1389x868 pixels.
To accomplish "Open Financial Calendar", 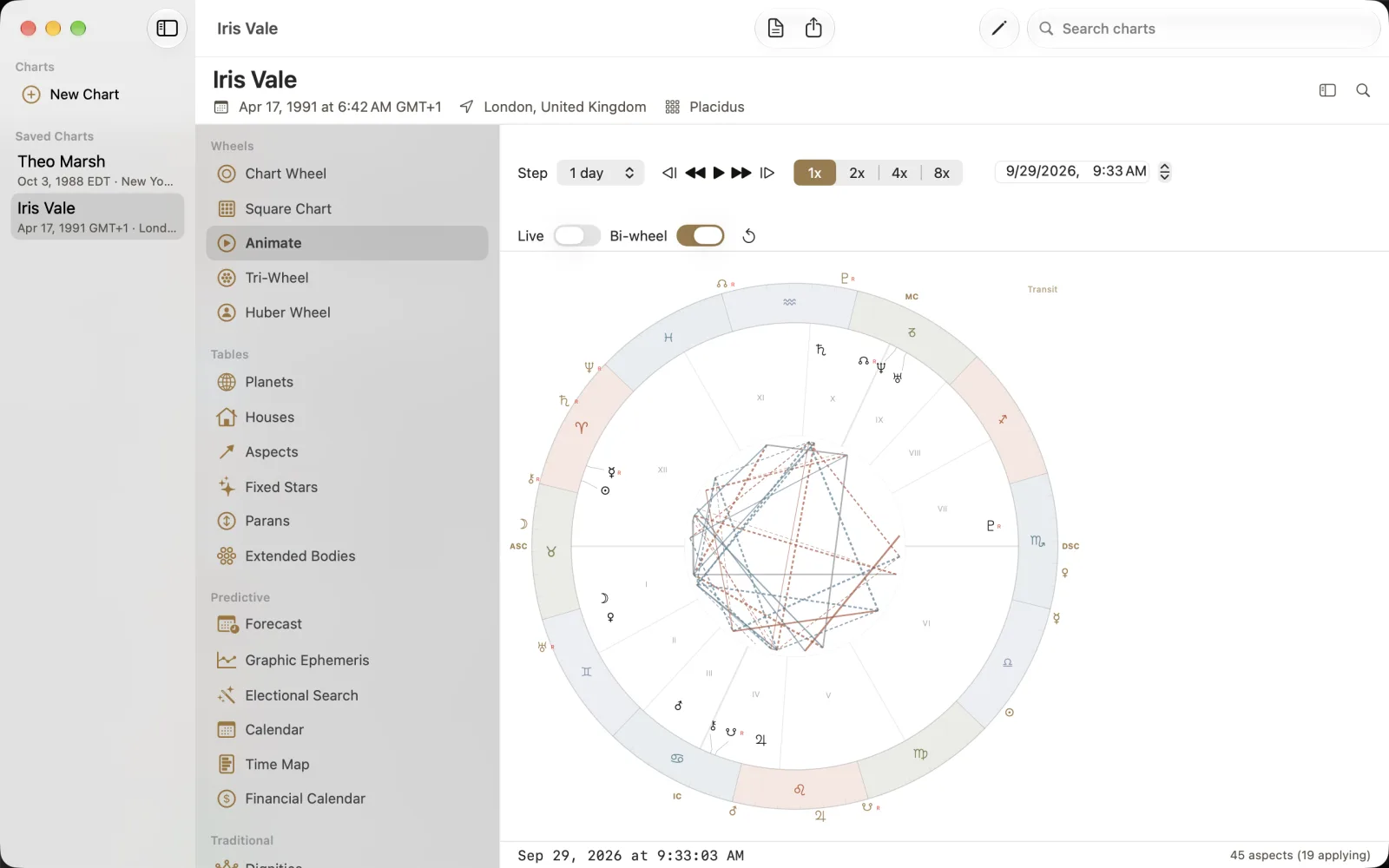I will [347, 799].
